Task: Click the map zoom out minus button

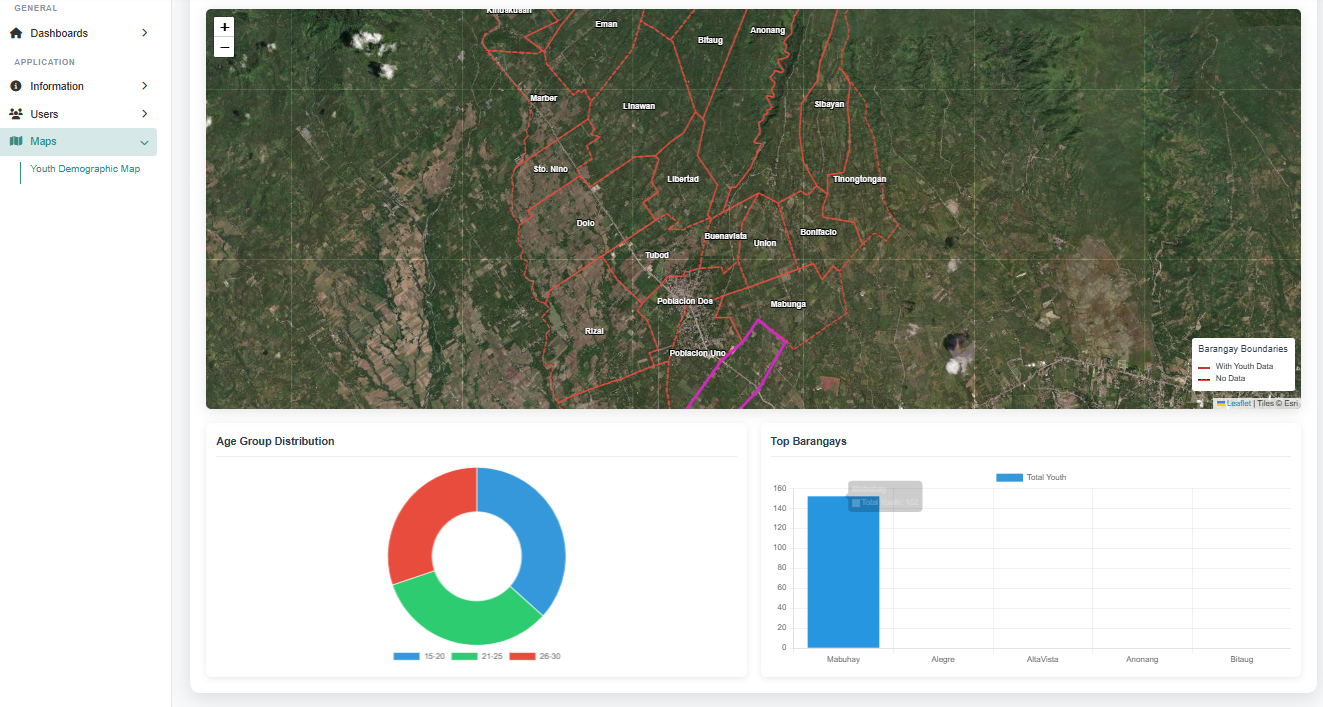Action: point(224,47)
